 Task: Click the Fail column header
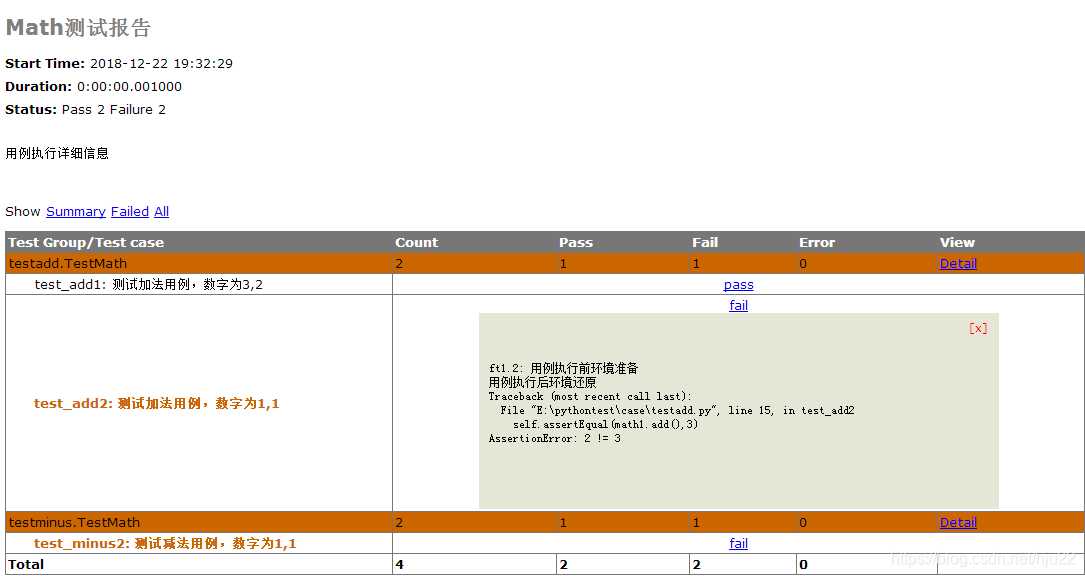click(705, 243)
